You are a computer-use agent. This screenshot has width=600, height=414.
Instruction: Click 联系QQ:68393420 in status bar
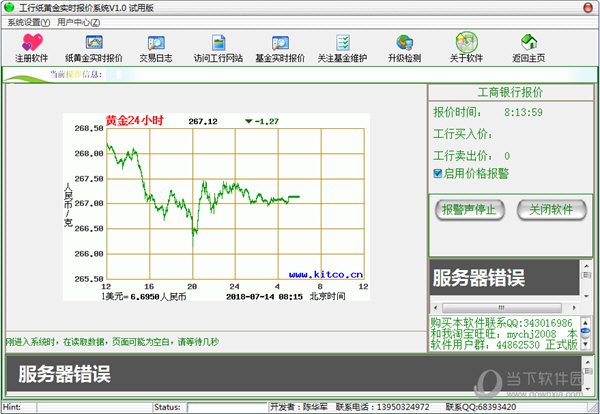(481, 407)
